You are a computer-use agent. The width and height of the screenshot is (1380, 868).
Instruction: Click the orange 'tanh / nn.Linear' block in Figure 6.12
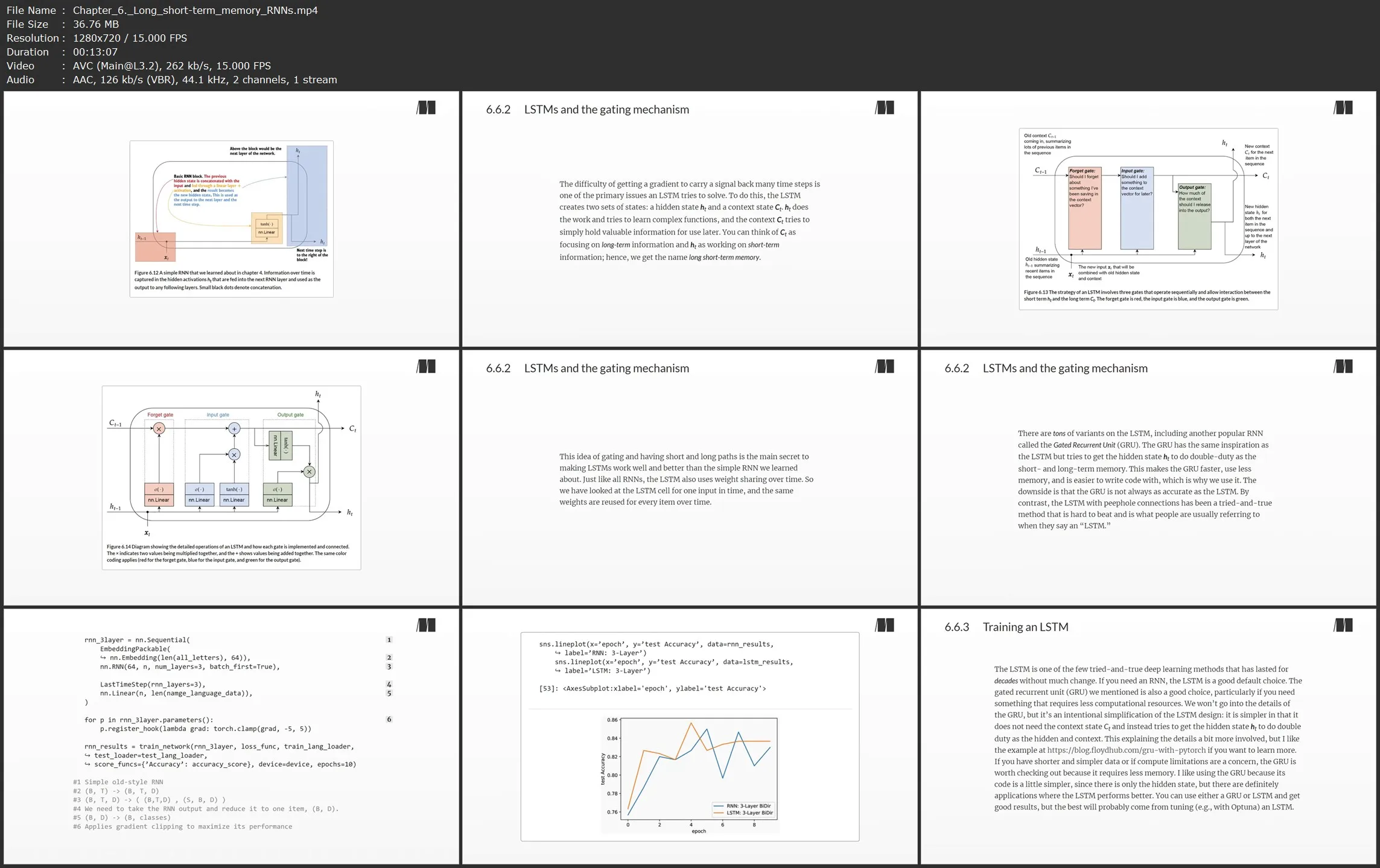pos(267,228)
